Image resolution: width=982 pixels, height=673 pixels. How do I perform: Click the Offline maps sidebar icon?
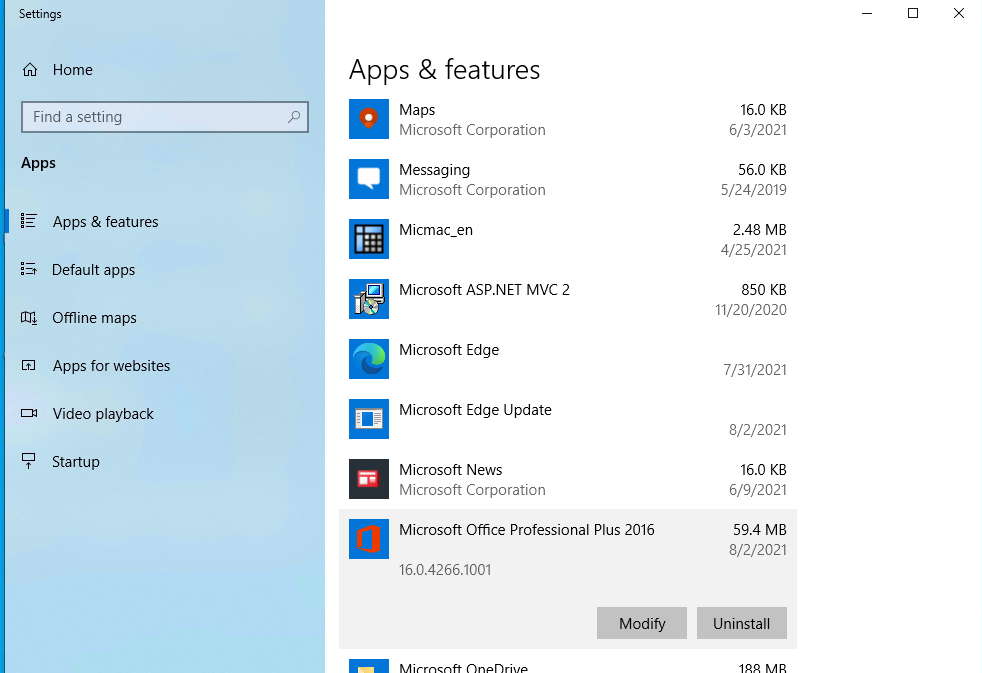click(31, 317)
